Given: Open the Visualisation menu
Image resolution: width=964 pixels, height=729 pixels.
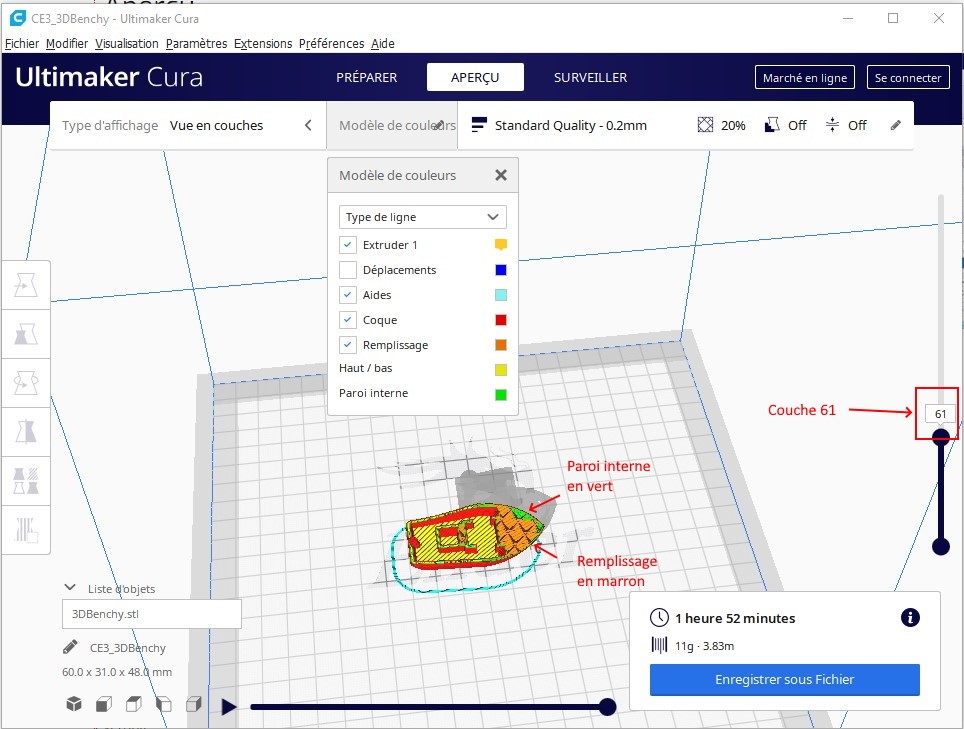Looking at the screenshot, I should (127, 44).
